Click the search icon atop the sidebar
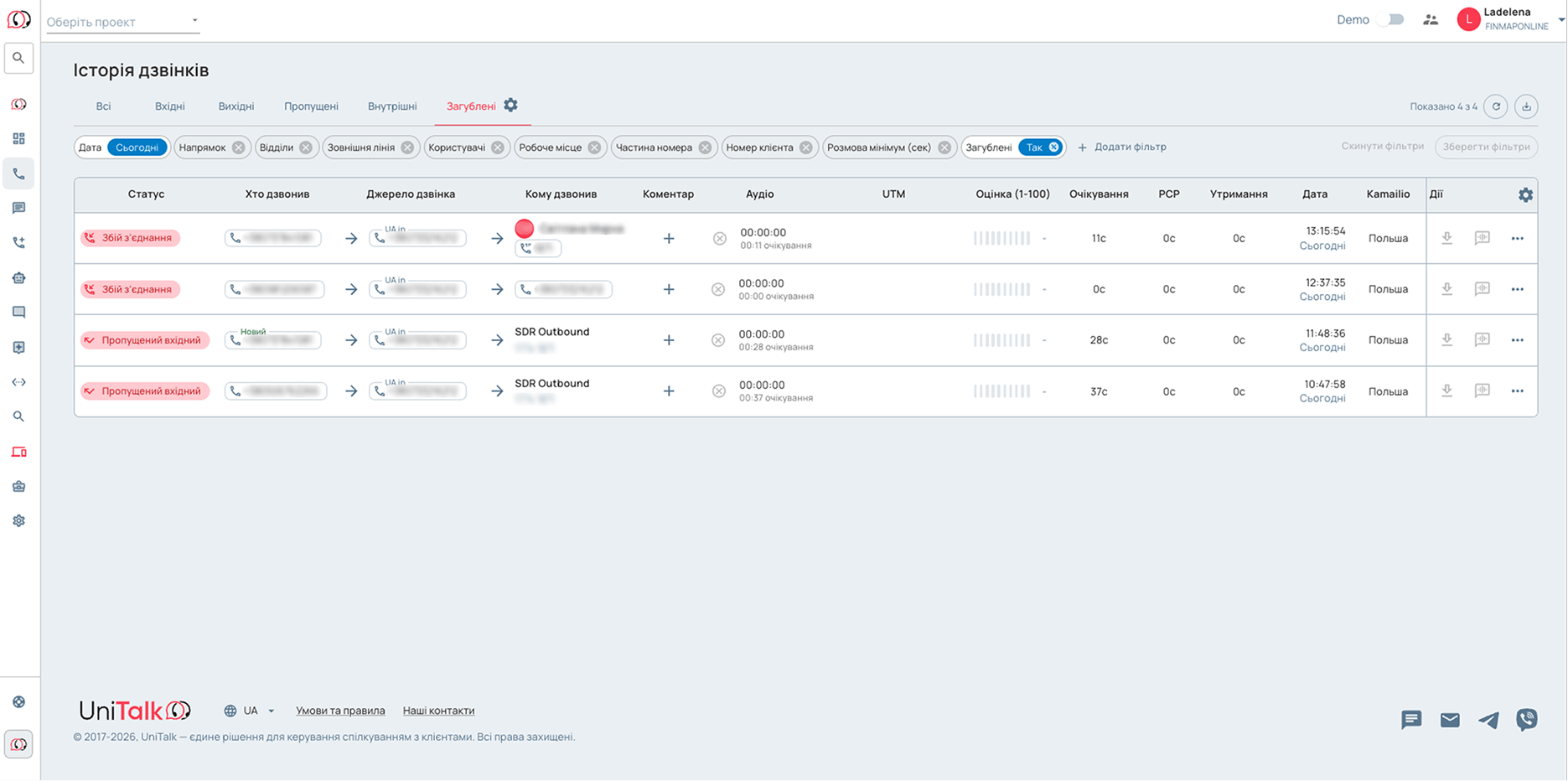 click(x=18, y=58)
